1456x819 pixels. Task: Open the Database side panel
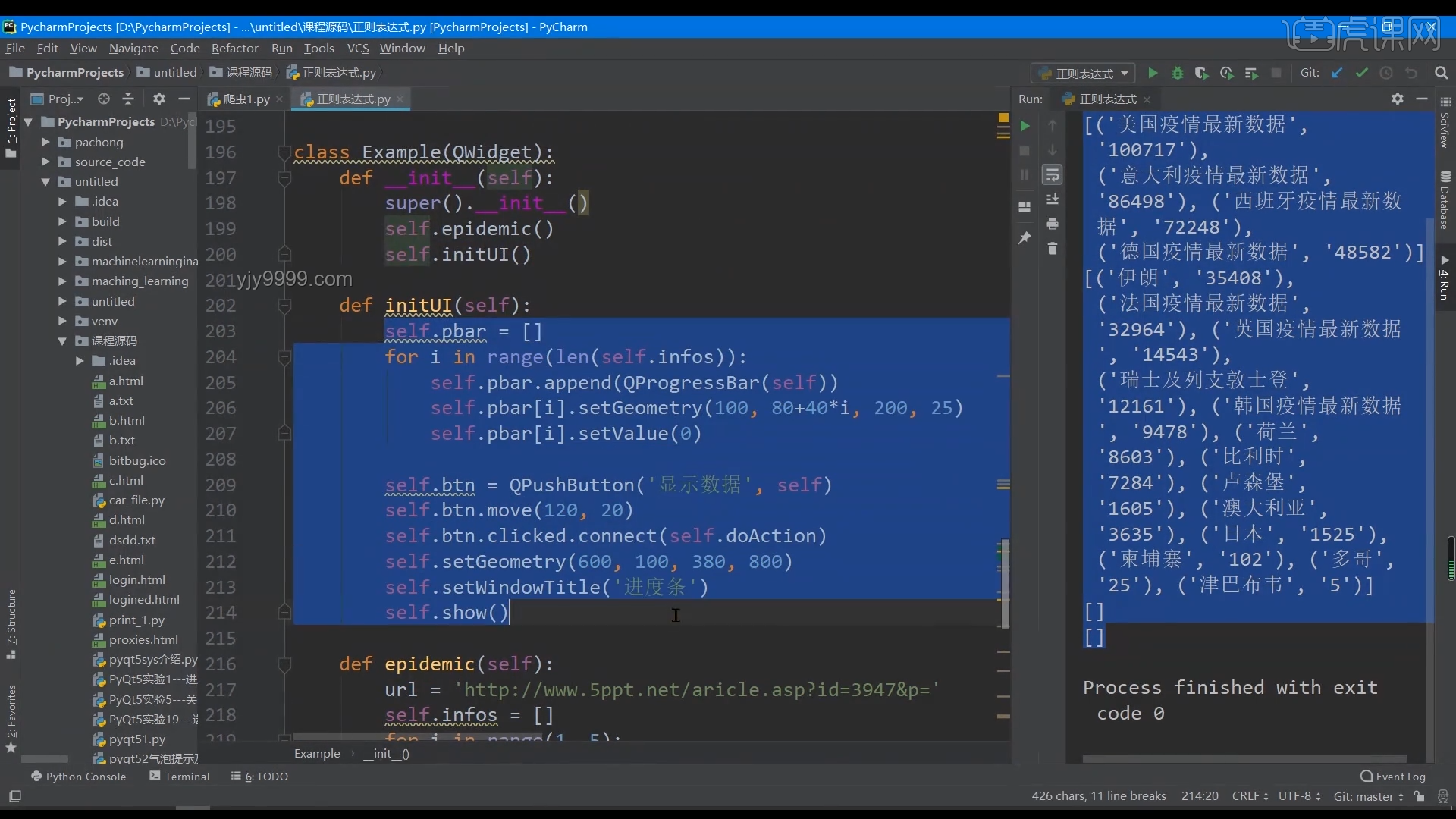(x=1445, y=200)
